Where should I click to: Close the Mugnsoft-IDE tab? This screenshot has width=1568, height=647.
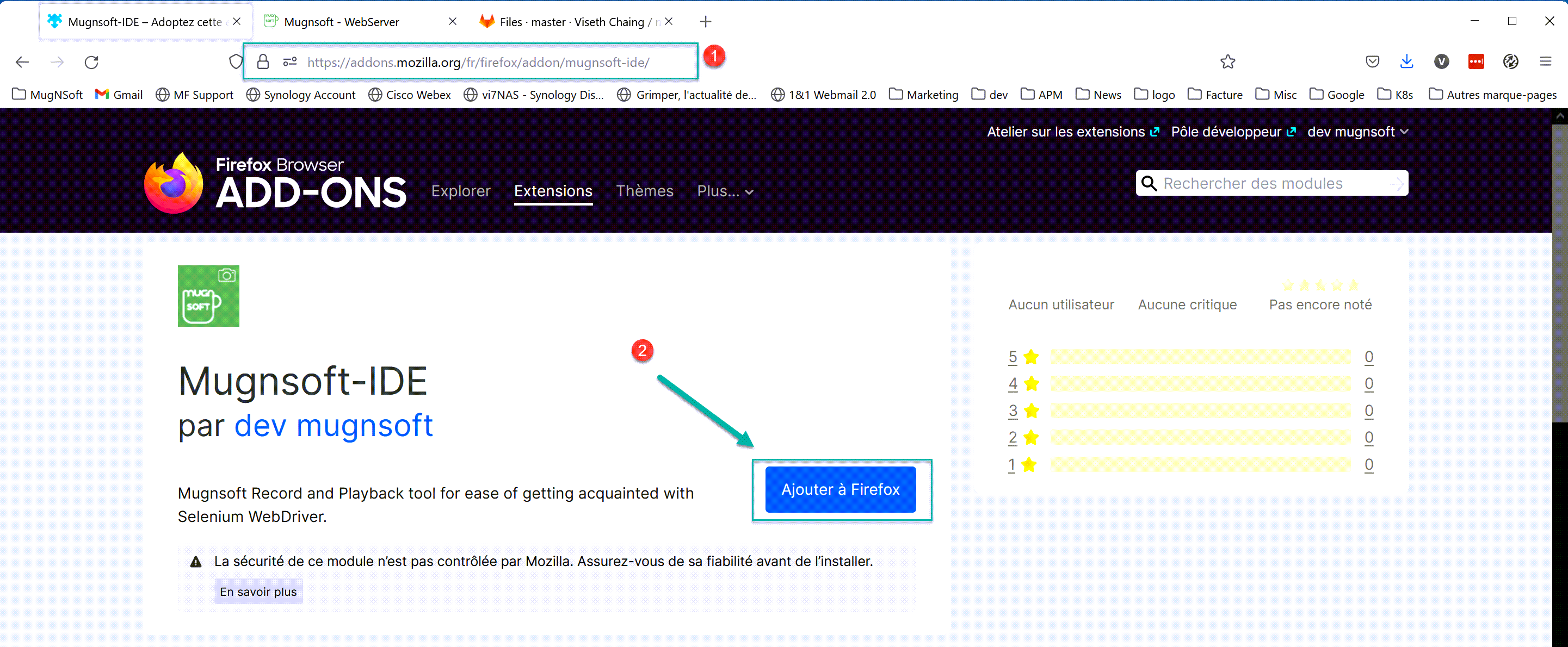pos(237,21)
